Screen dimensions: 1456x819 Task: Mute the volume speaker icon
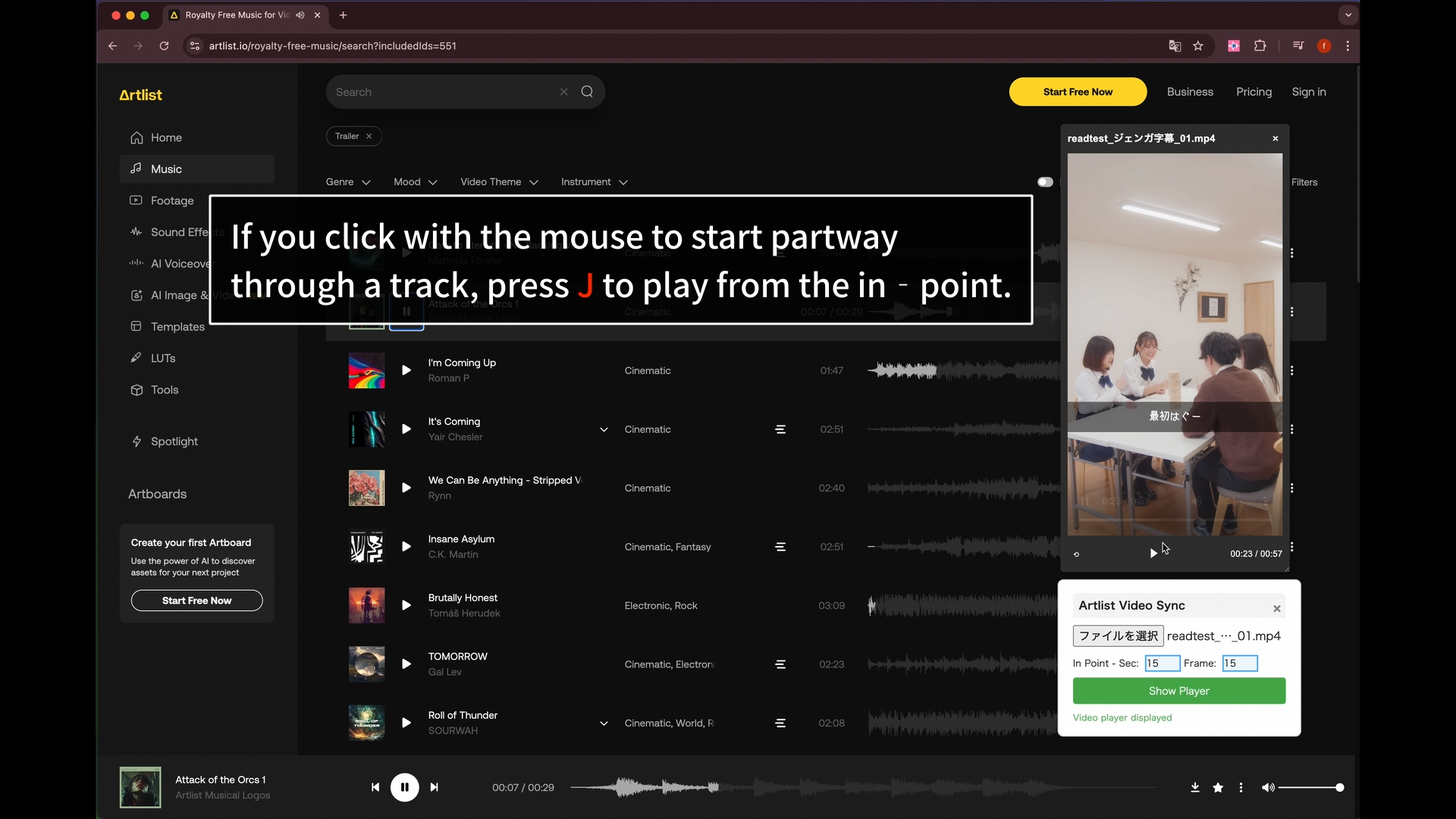pyautogui.click(x=1268, y=787)
